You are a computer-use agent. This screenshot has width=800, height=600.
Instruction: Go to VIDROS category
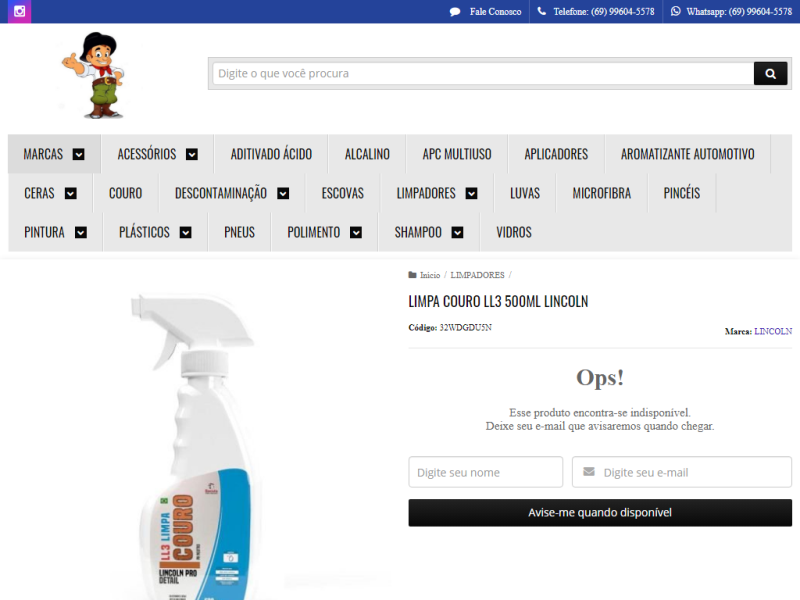coord(514,233)
